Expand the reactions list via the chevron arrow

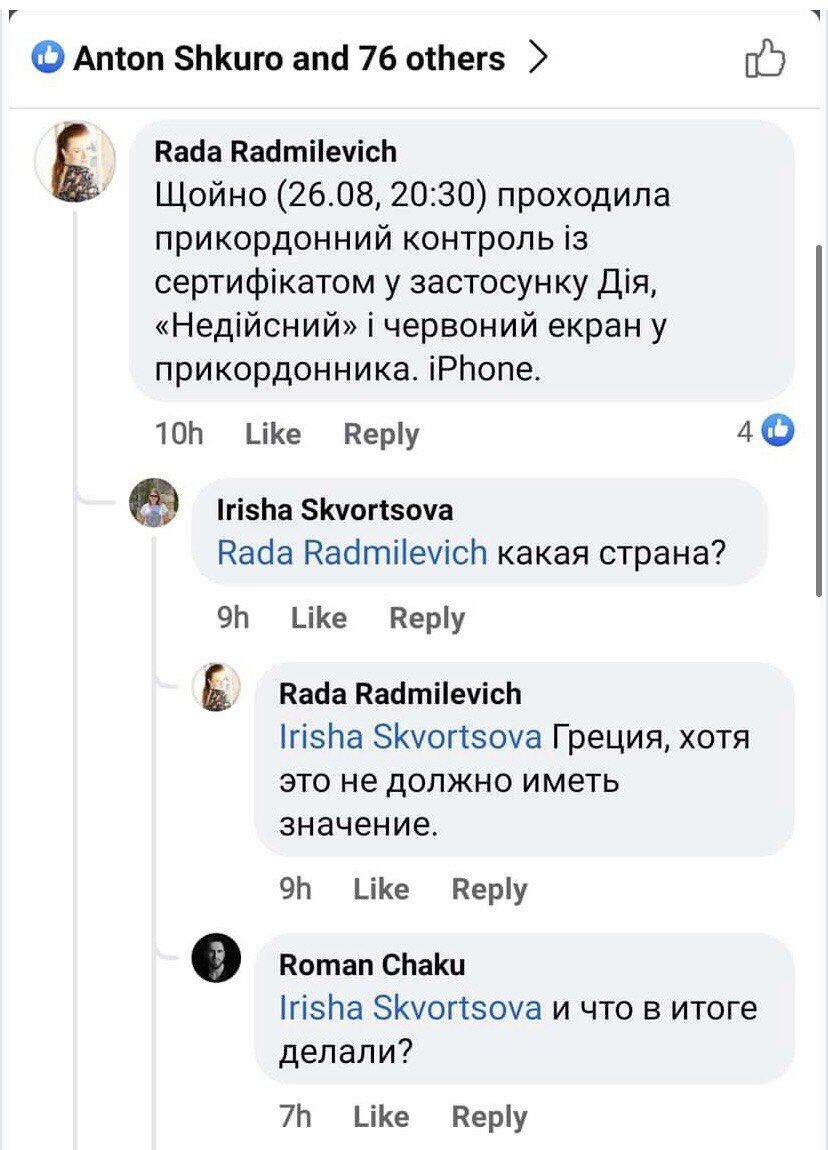point(540,58)
